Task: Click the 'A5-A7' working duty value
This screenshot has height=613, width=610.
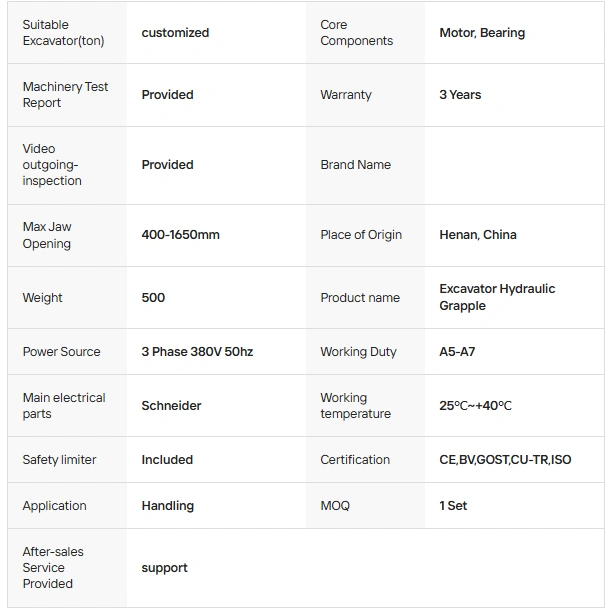Action: click(x=457, y=352)
